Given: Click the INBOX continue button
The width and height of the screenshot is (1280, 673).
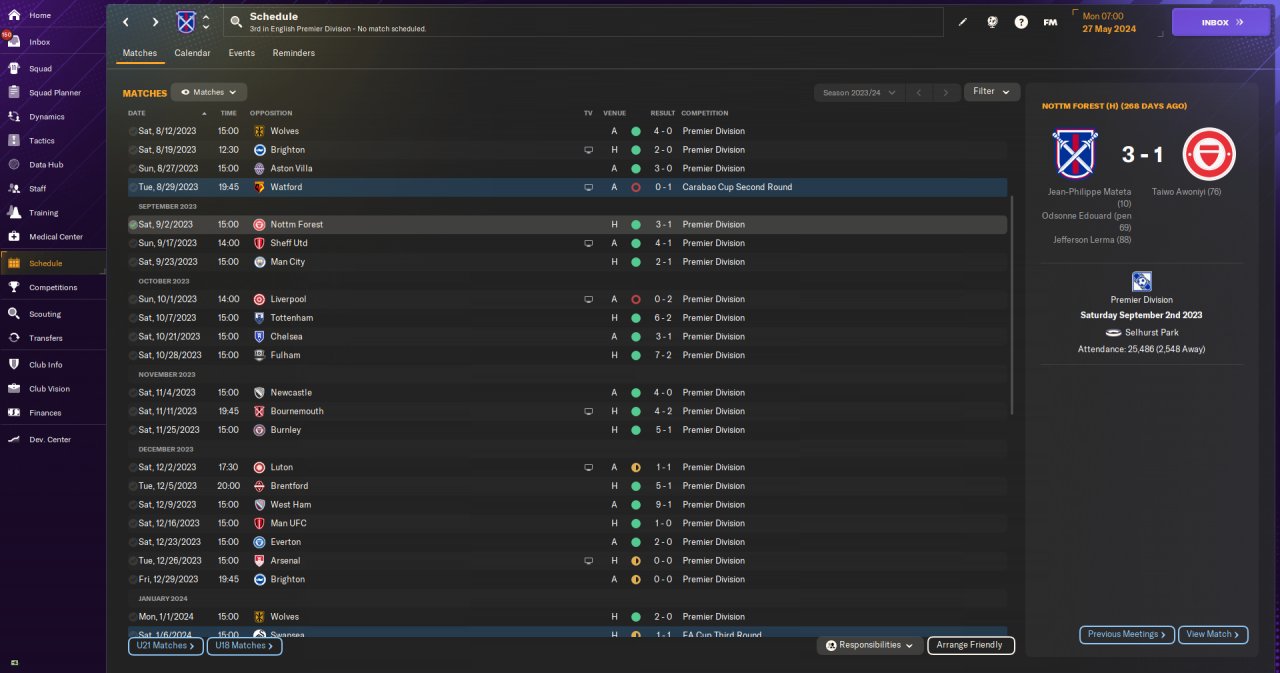Looking at the screenshot, I should coord(1221,22).
